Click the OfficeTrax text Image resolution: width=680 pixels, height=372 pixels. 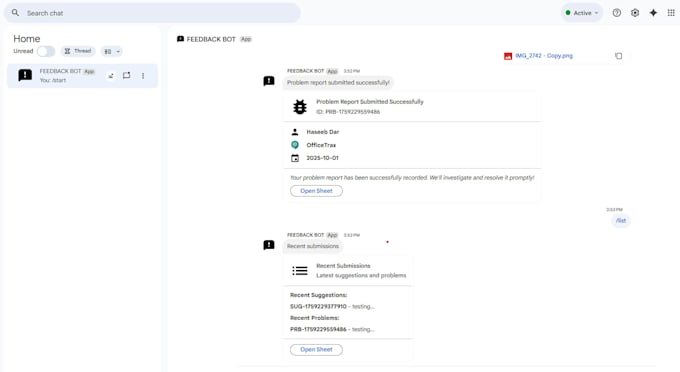point(321,145)
